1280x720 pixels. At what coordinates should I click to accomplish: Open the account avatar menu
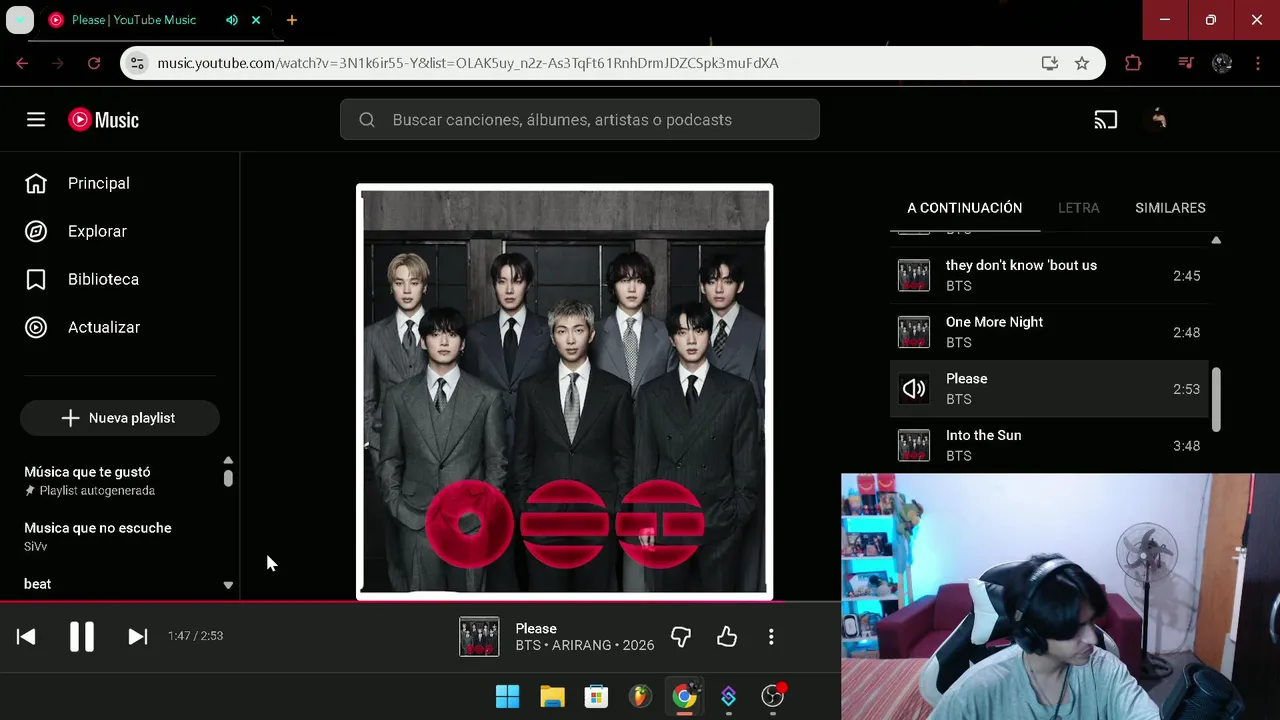[1159, 120]
